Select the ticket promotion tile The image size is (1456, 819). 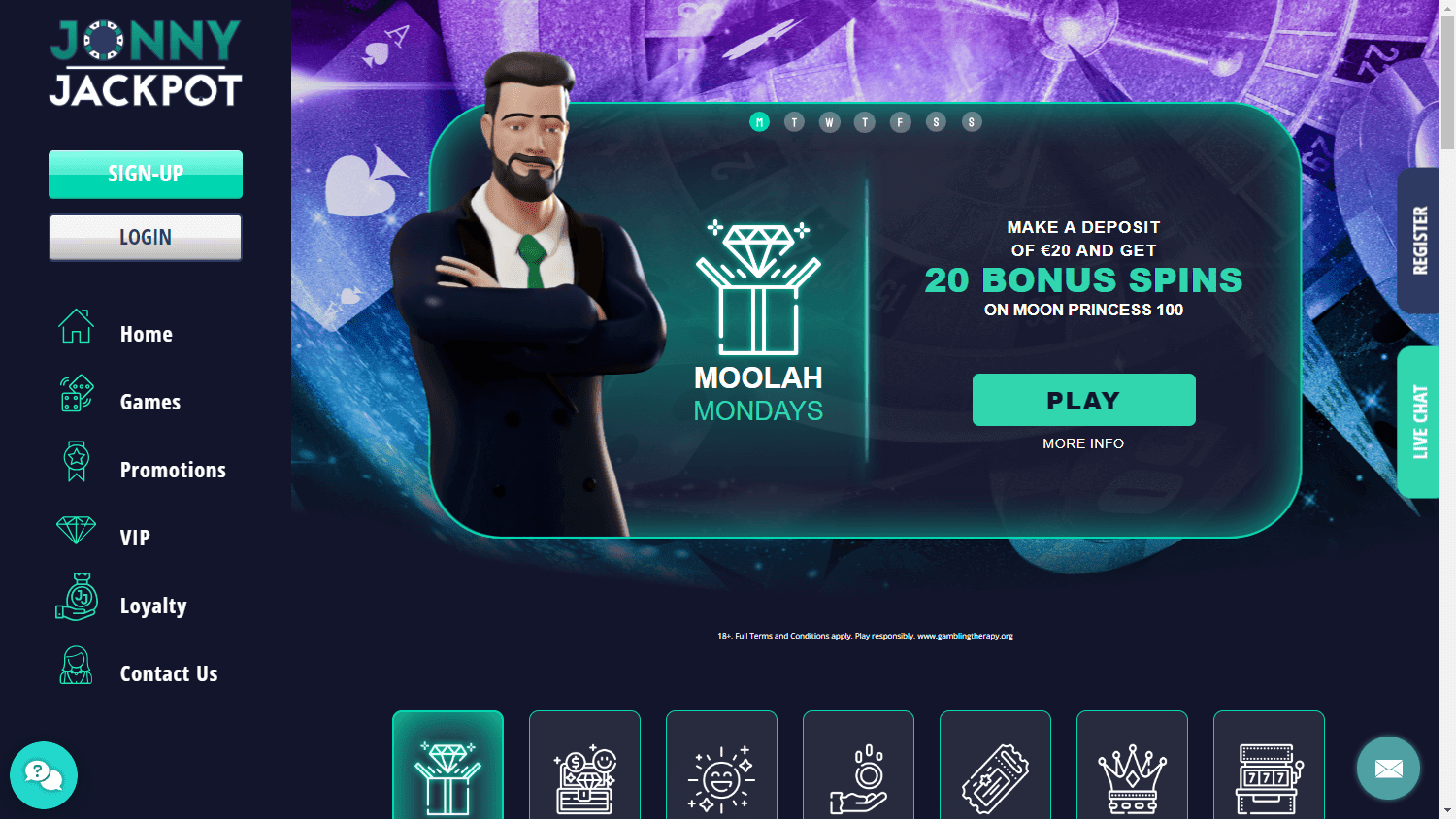point(995,765)
